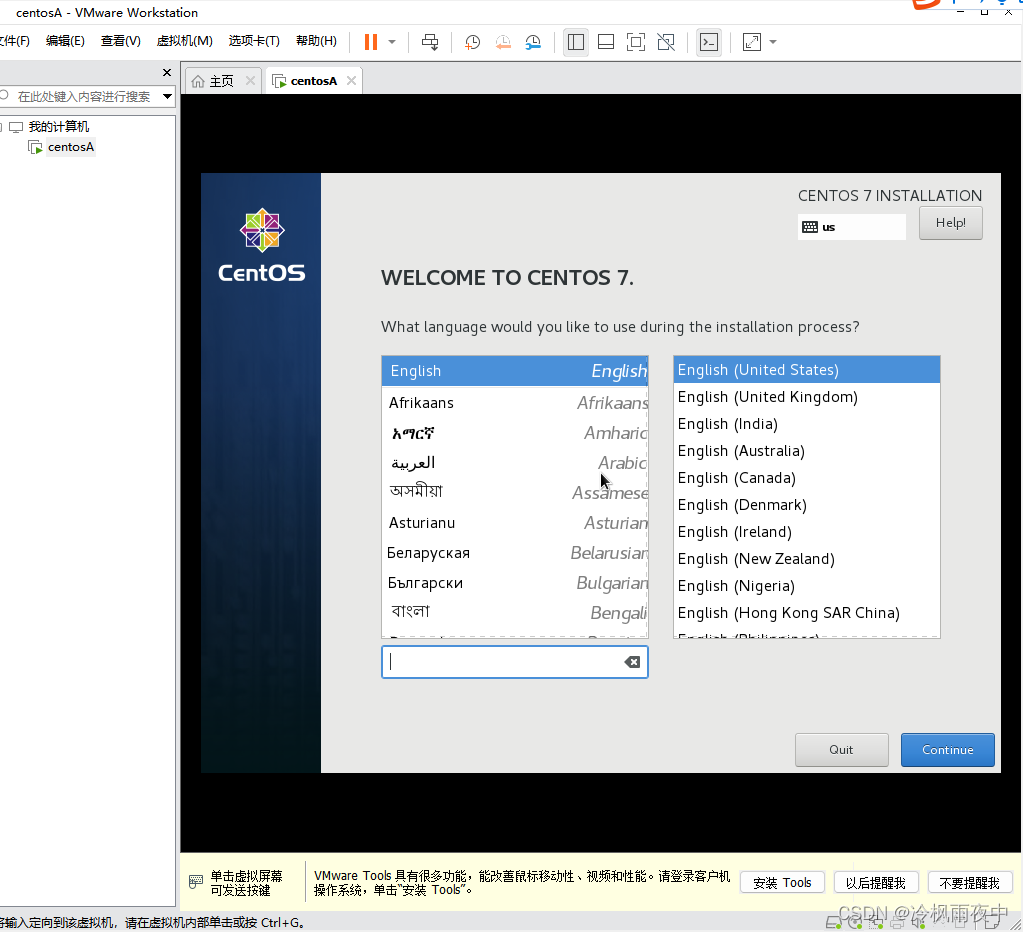Select Assamese in the language list
The width and height of the screenshot is (1023, 932).
(515, 492)
